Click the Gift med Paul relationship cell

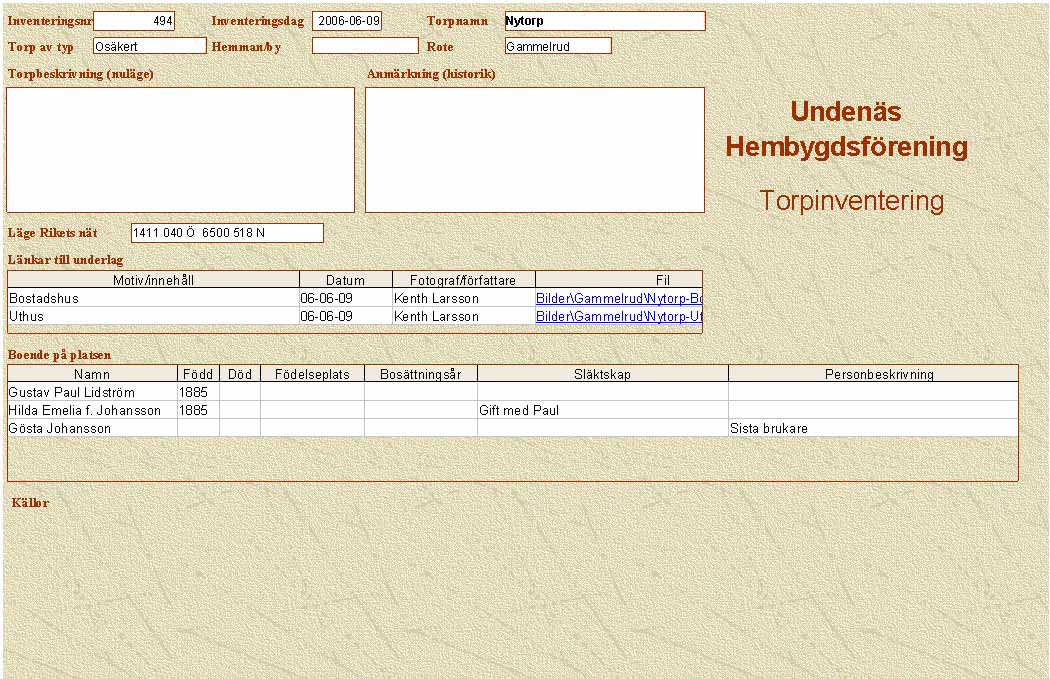point(602,410)
